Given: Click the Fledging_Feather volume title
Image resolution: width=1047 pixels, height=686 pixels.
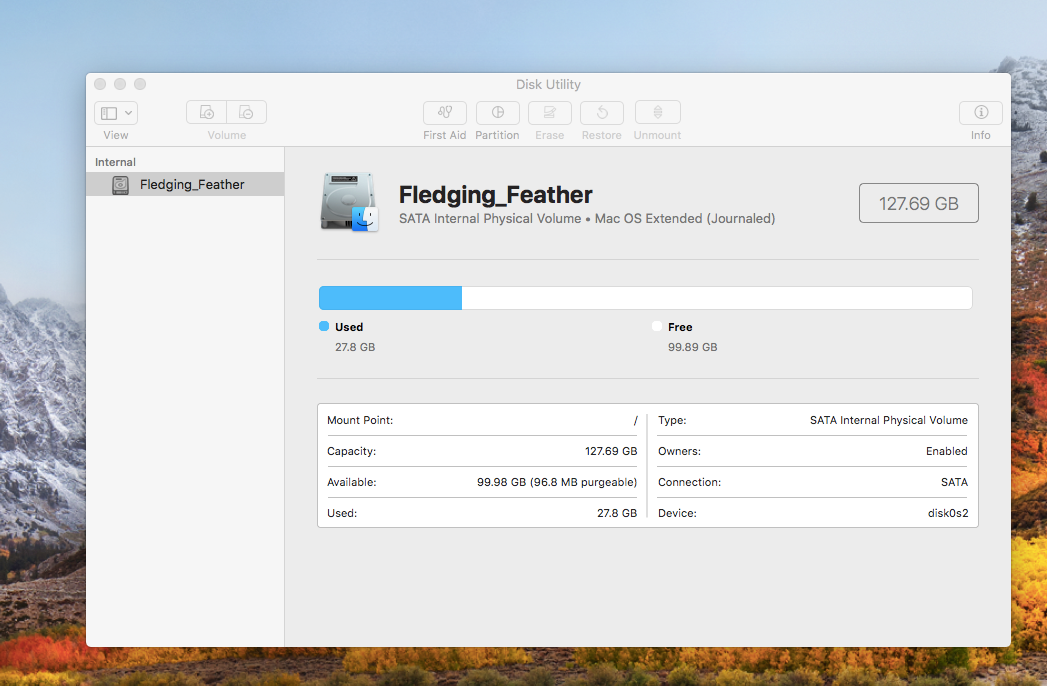Looking at the screenshot, I should tap(495, 195).
